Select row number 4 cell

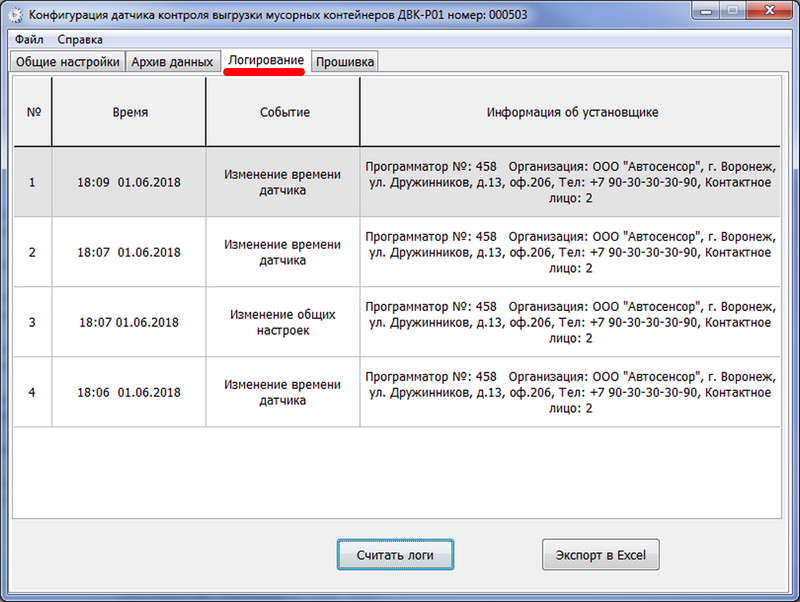(x=33, y=392)
